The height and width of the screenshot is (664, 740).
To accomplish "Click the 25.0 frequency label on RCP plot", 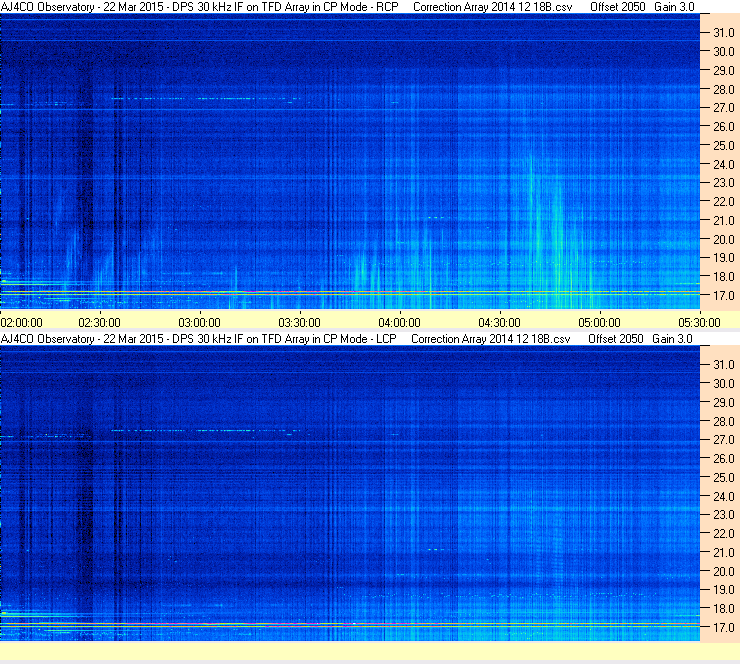I will [x=723, y=146].
